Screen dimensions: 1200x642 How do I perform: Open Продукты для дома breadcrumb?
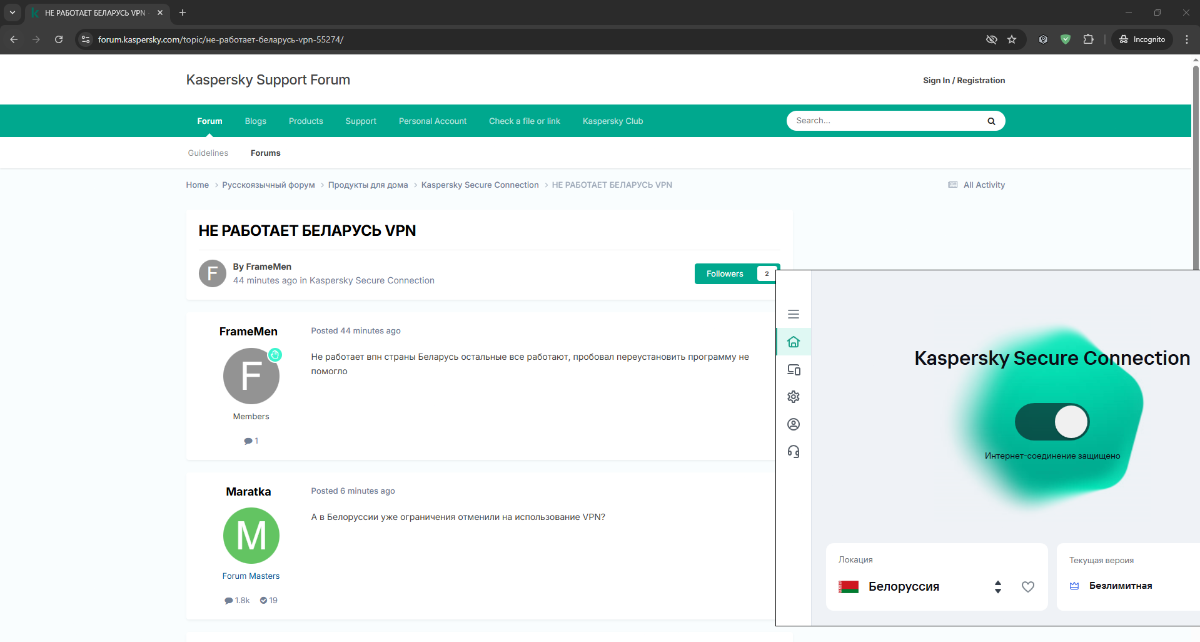368,185
